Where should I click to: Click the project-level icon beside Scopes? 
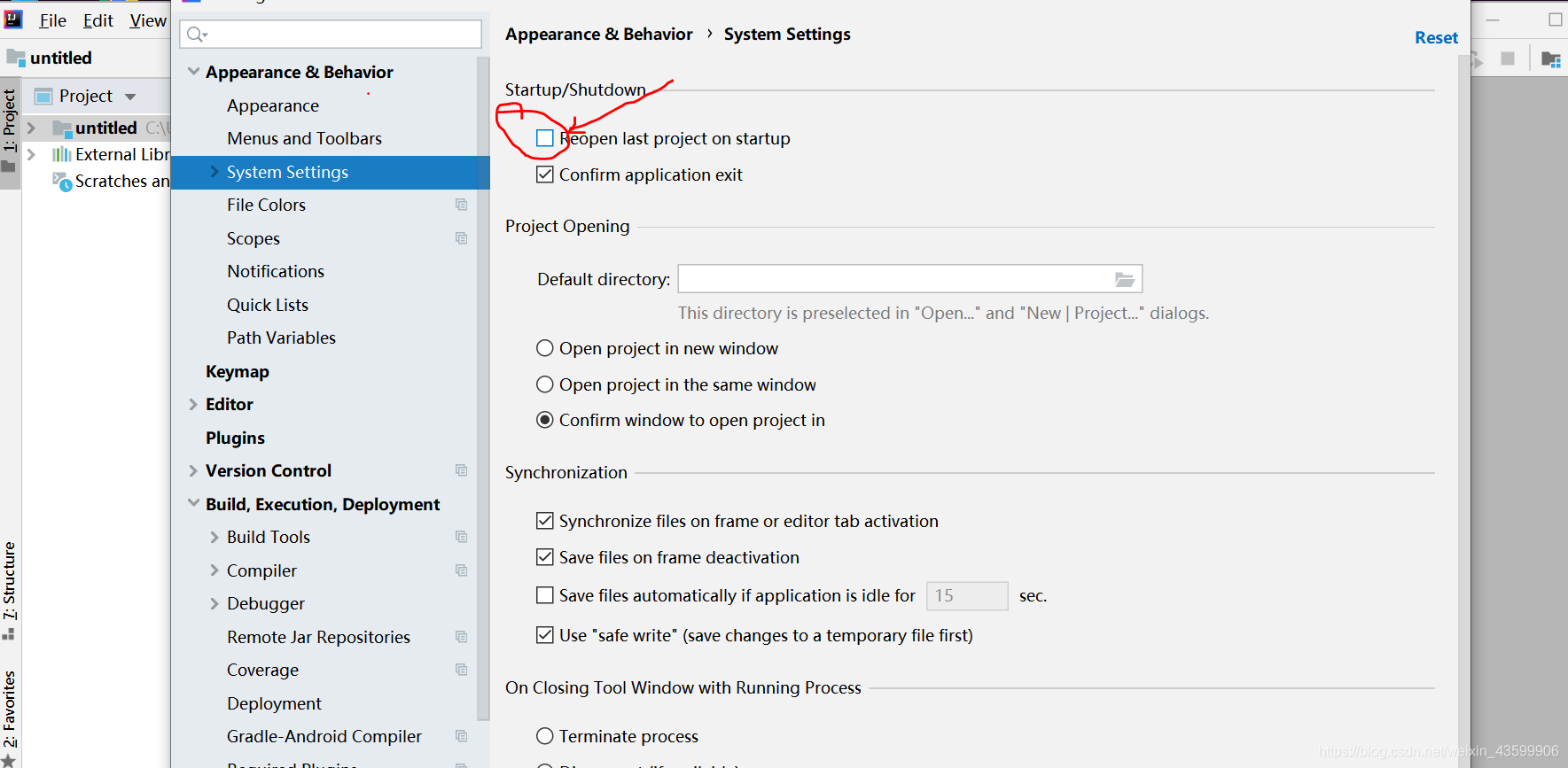(x=461, y=238)
